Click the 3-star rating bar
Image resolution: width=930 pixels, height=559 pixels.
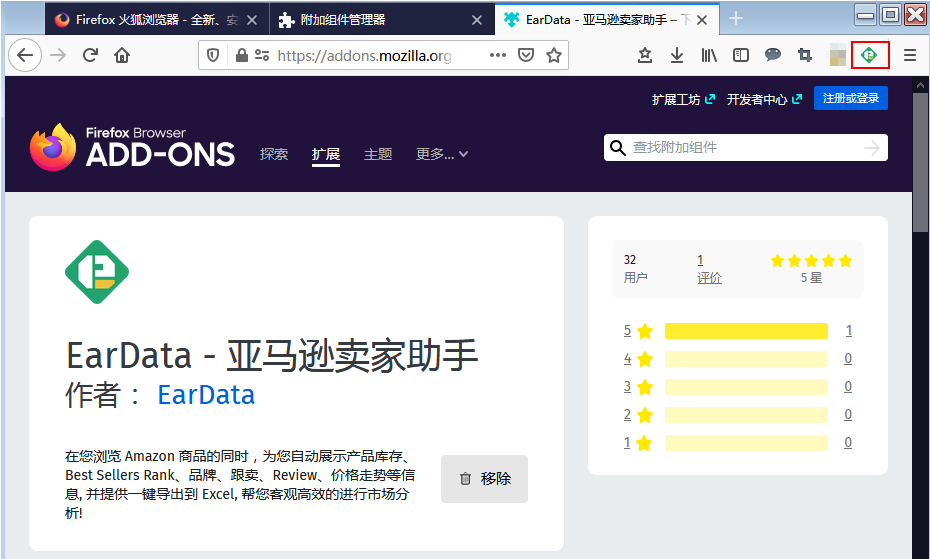click(746, 387)
